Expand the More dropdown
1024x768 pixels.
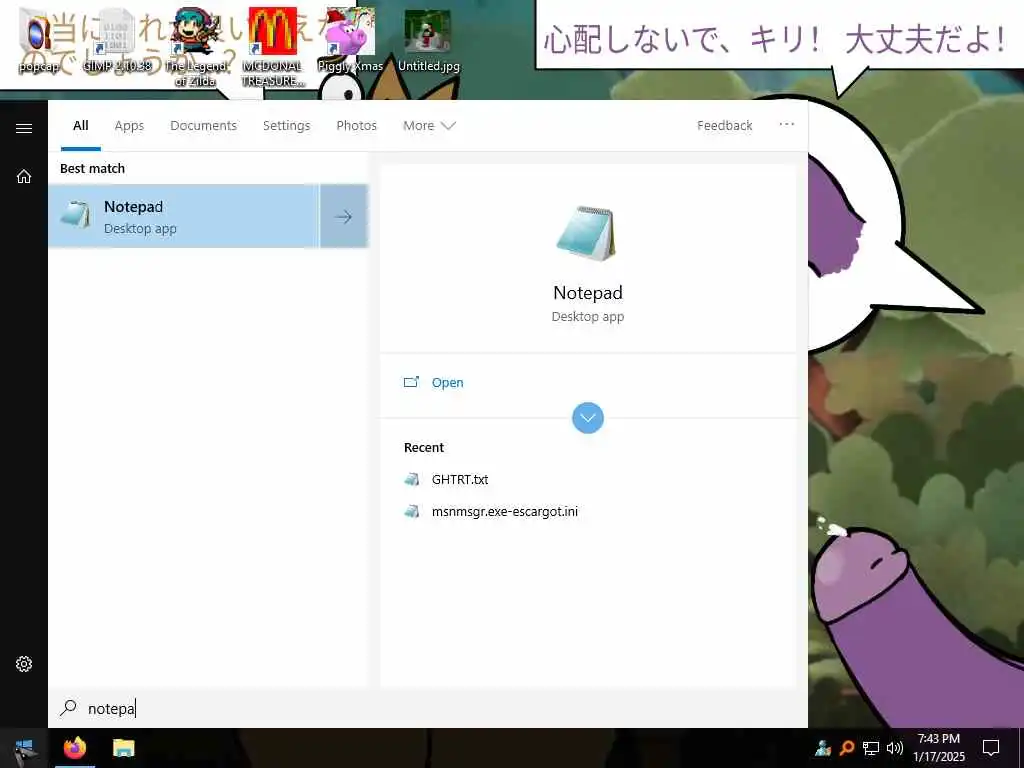pos(428,125)
